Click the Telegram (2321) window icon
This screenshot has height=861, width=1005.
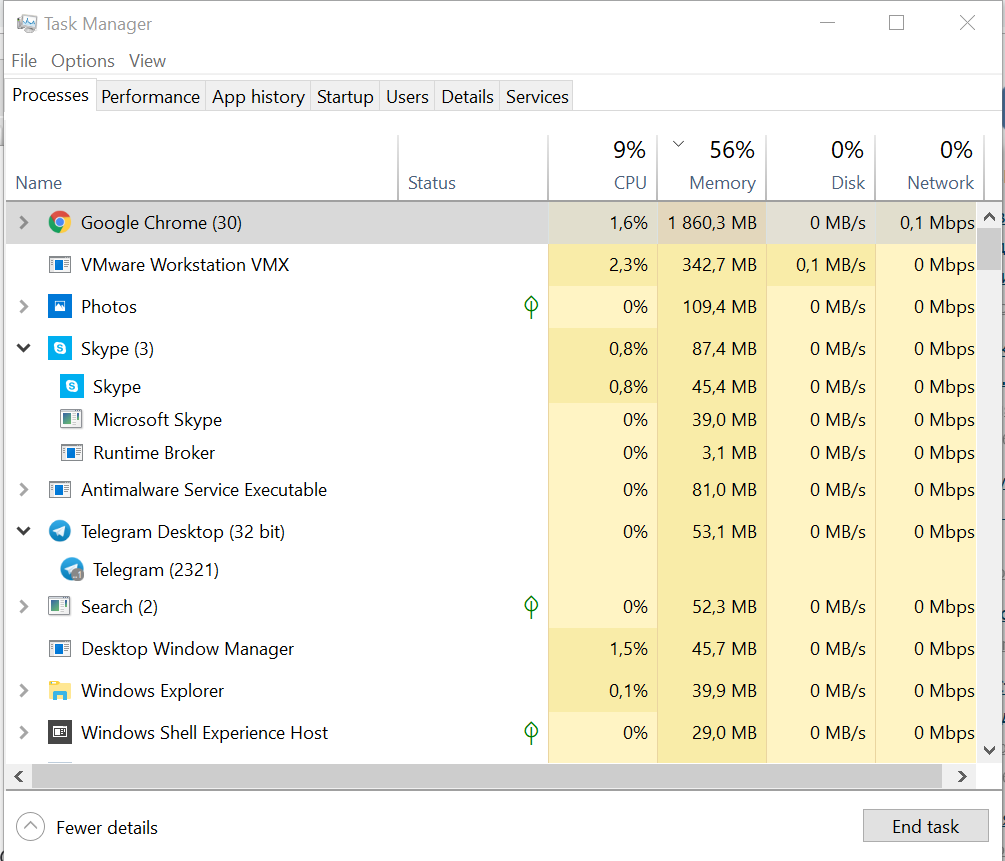(72, 569)
